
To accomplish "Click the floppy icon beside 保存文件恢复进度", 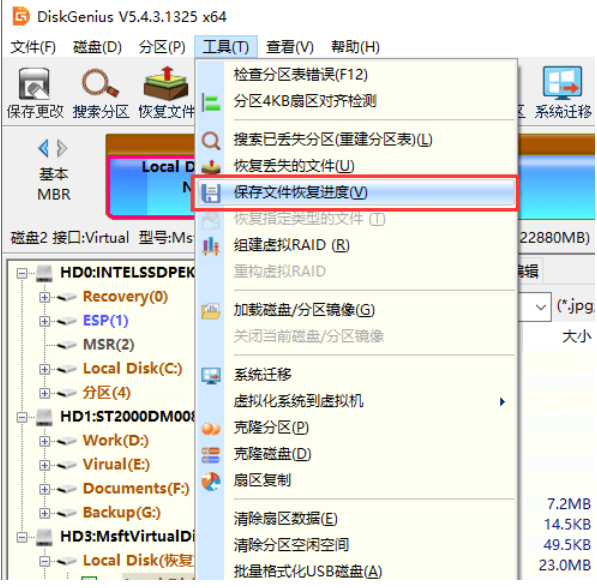I will tap(211, 193).
